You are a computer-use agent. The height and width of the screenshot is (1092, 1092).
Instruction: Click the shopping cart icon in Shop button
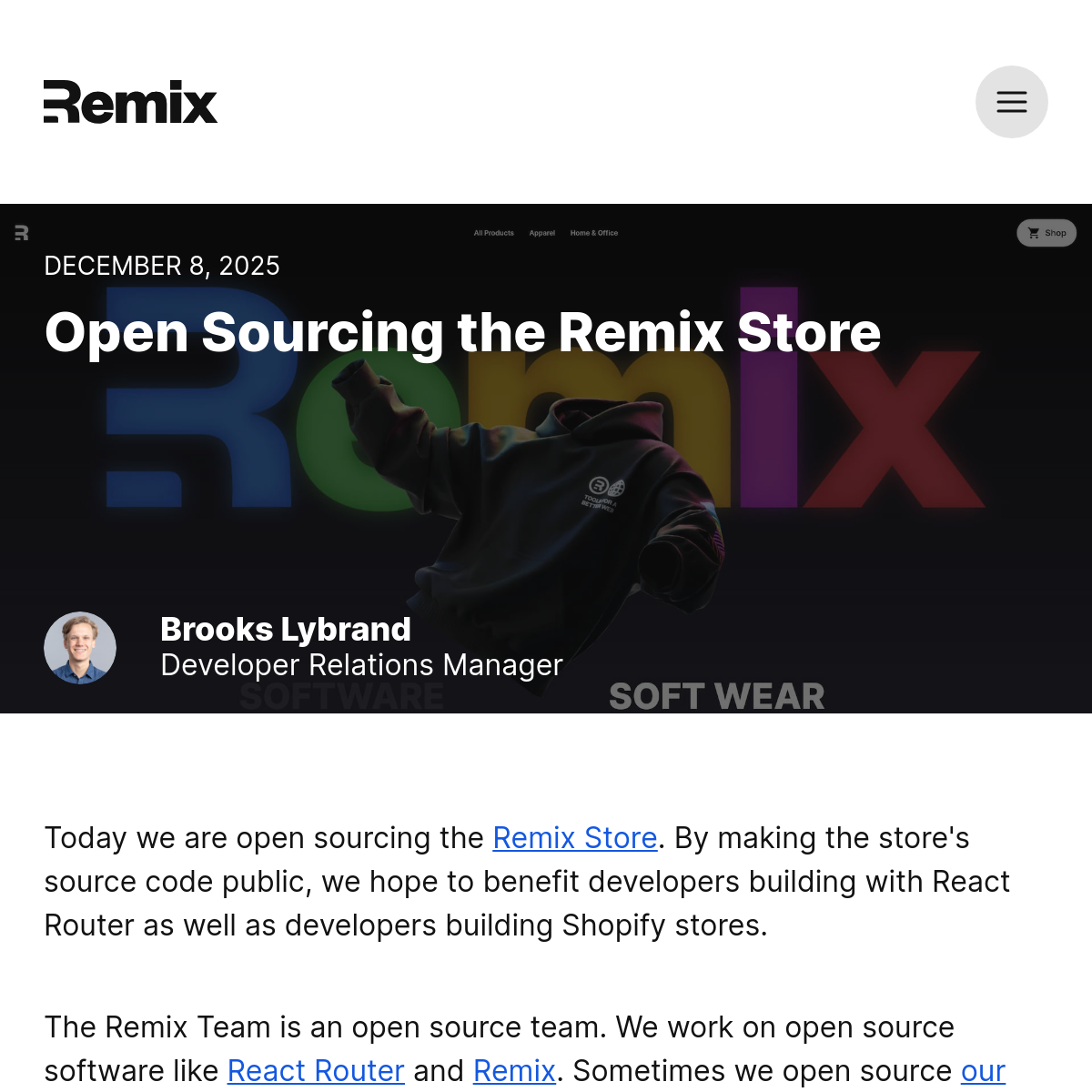(x=1034, y=233)
